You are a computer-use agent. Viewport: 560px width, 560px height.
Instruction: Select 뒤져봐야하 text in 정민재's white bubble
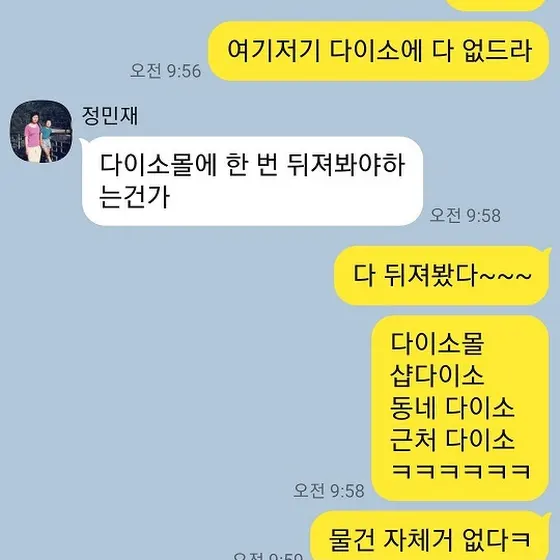(346, 165)
